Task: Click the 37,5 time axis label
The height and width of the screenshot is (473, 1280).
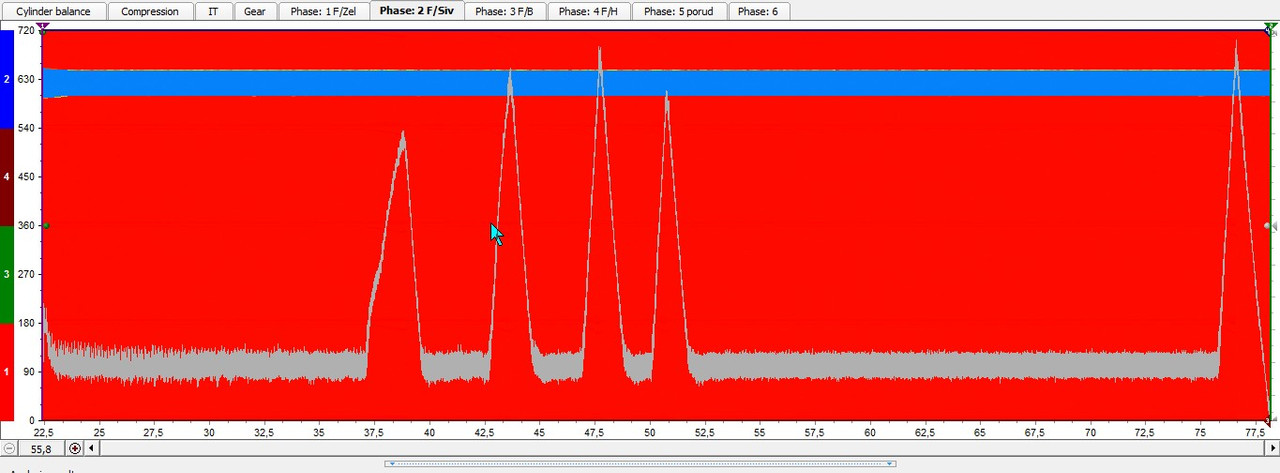Action: coord(375,432)
